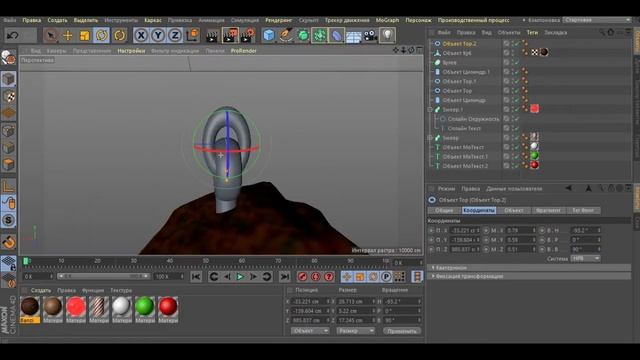Select the green material swatch
The width and height of the screenshot is (640, 360).
(x=144, y=307)
